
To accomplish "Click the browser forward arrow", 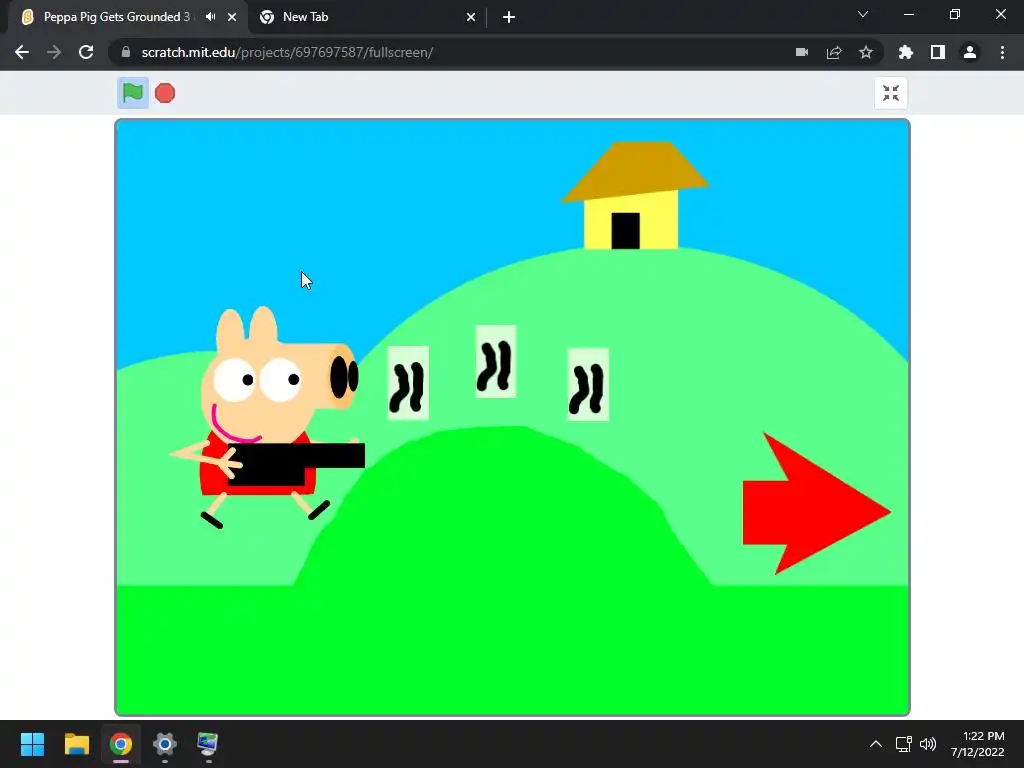I will click(54, 52).
